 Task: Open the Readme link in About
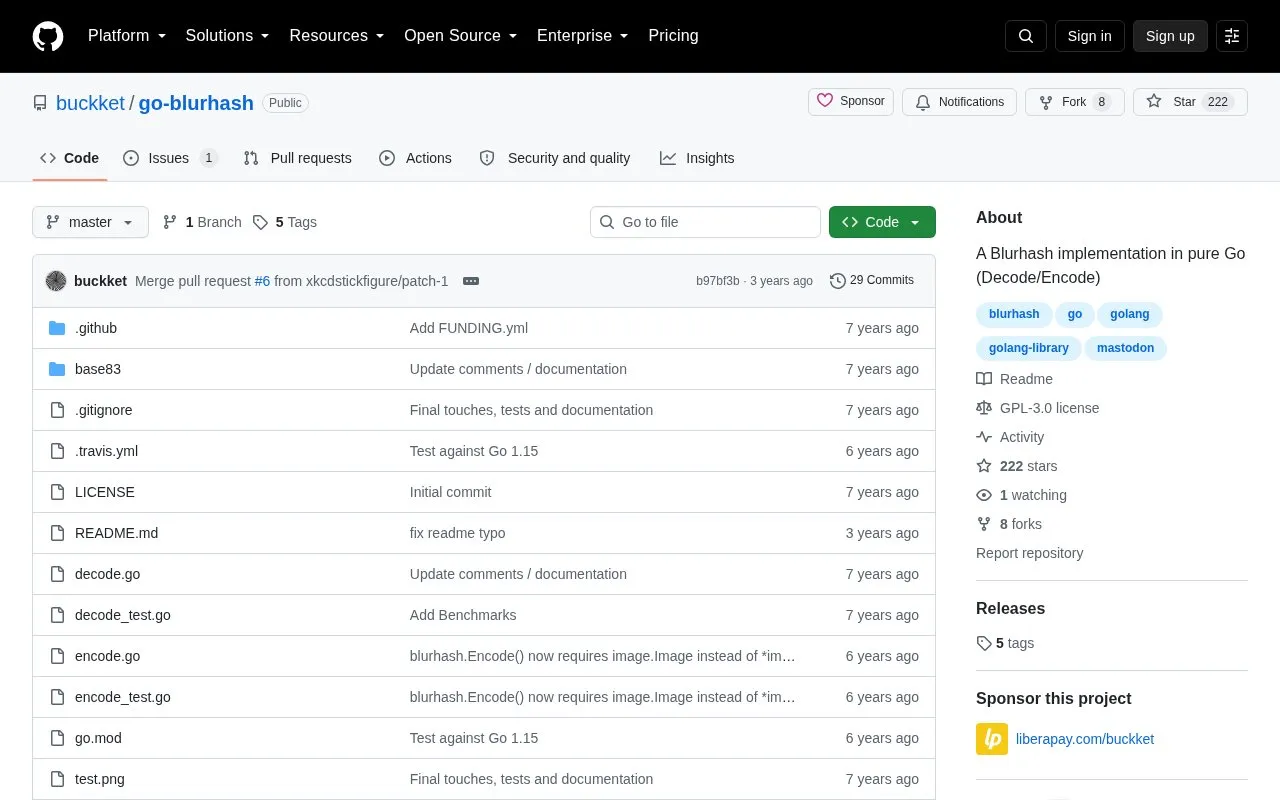click(1014, 379)
